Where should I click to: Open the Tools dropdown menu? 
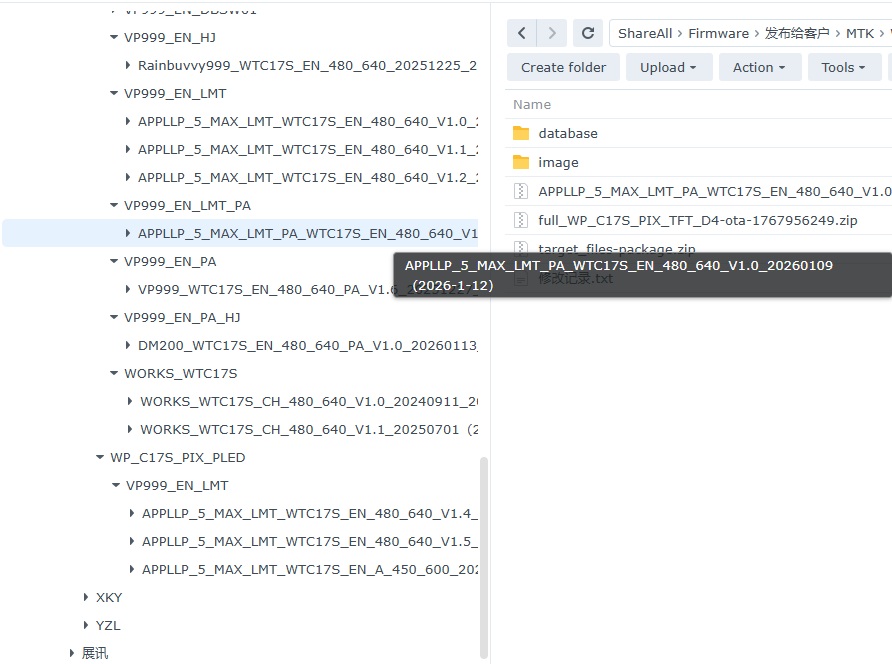tap(843, 67)
